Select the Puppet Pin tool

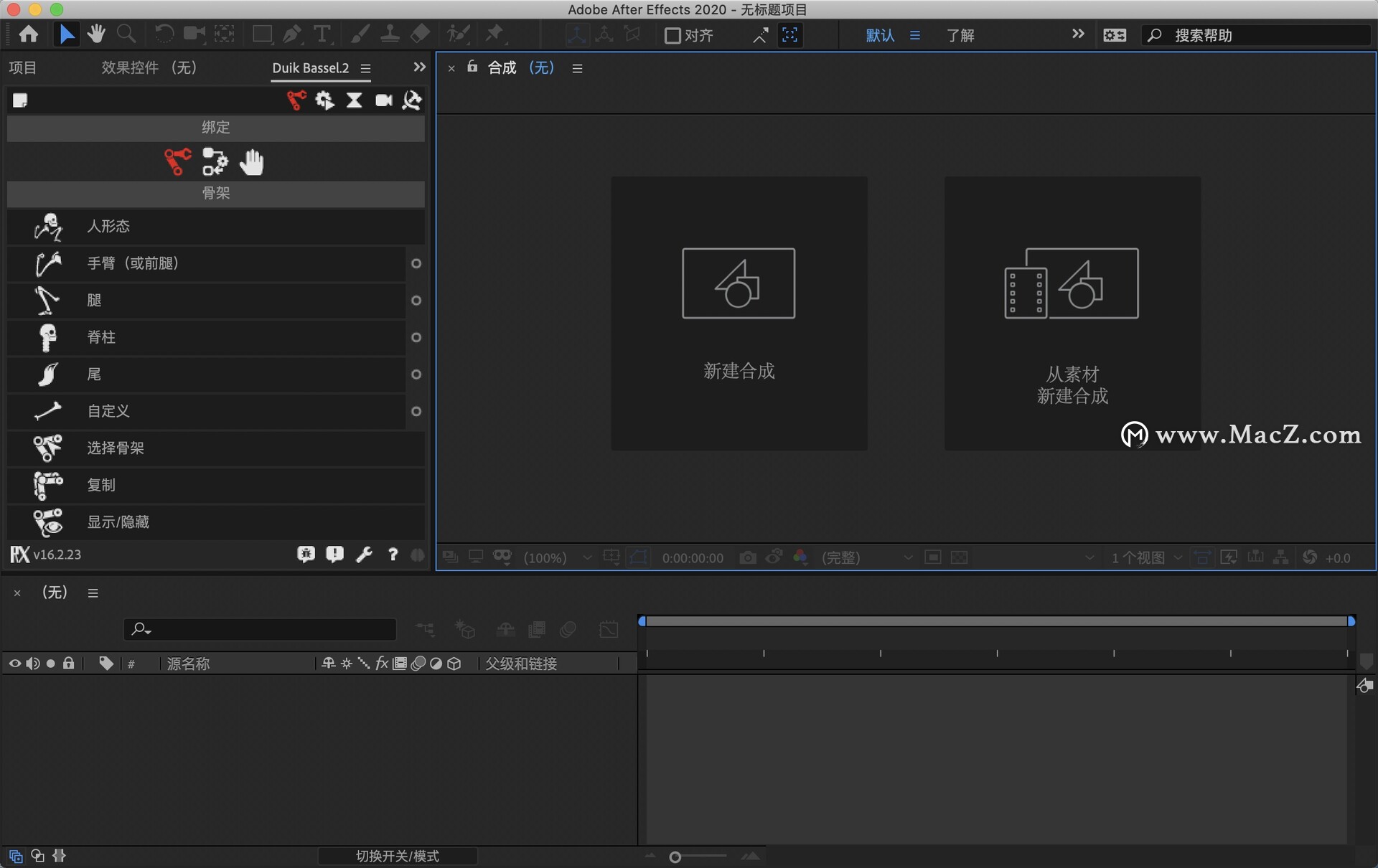click(x=495, y=34)
